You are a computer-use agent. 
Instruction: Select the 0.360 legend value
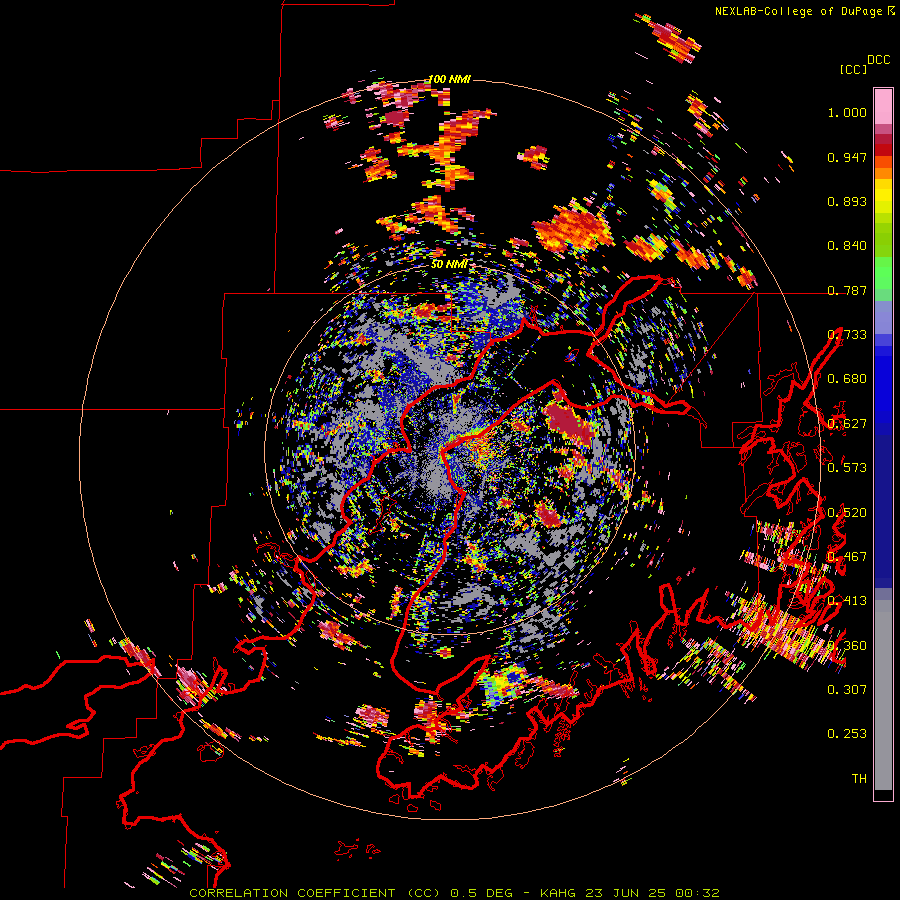[847, 646]
